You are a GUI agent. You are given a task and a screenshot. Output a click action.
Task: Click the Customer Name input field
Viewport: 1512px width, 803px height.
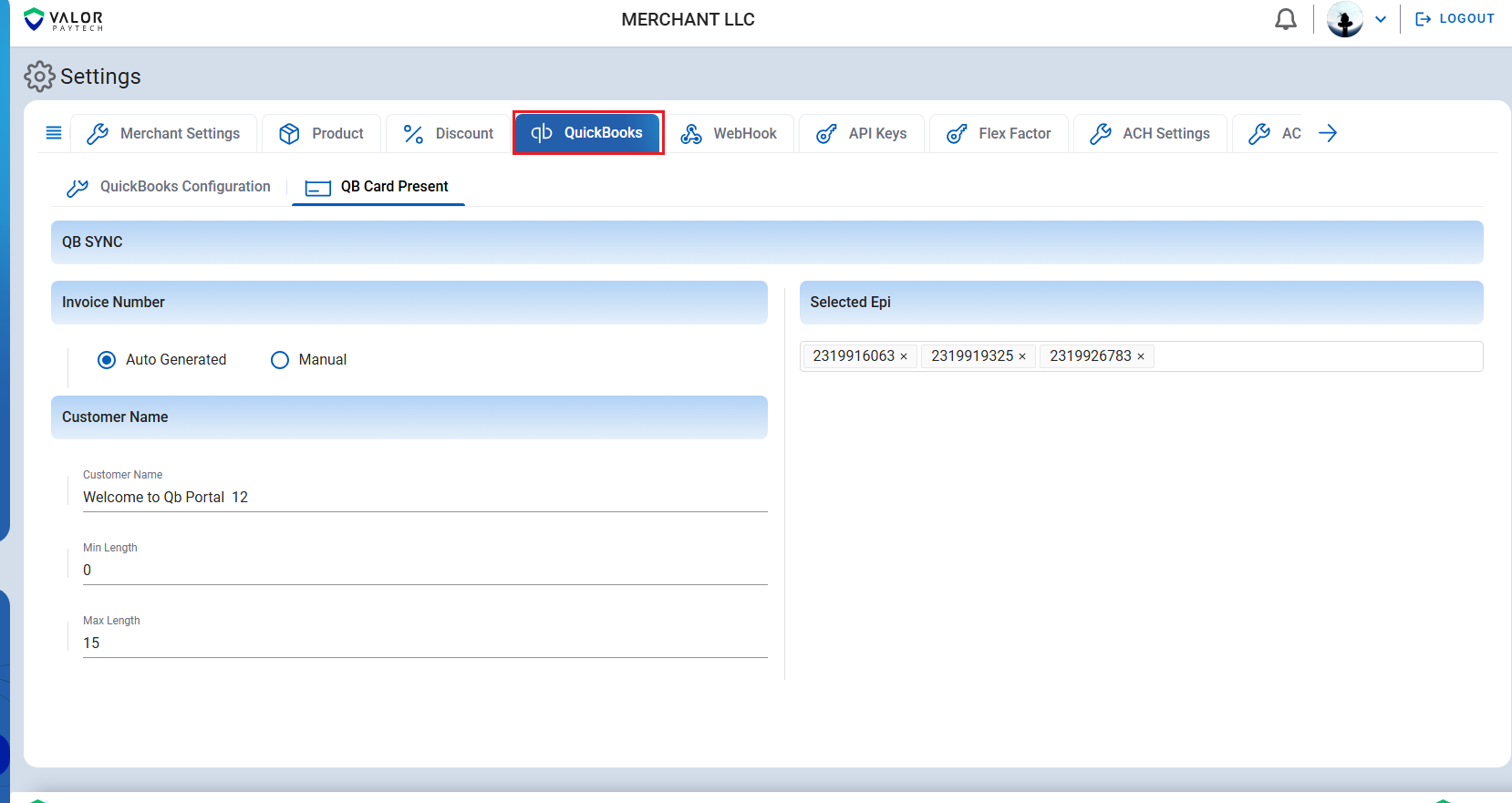[425, 498]
